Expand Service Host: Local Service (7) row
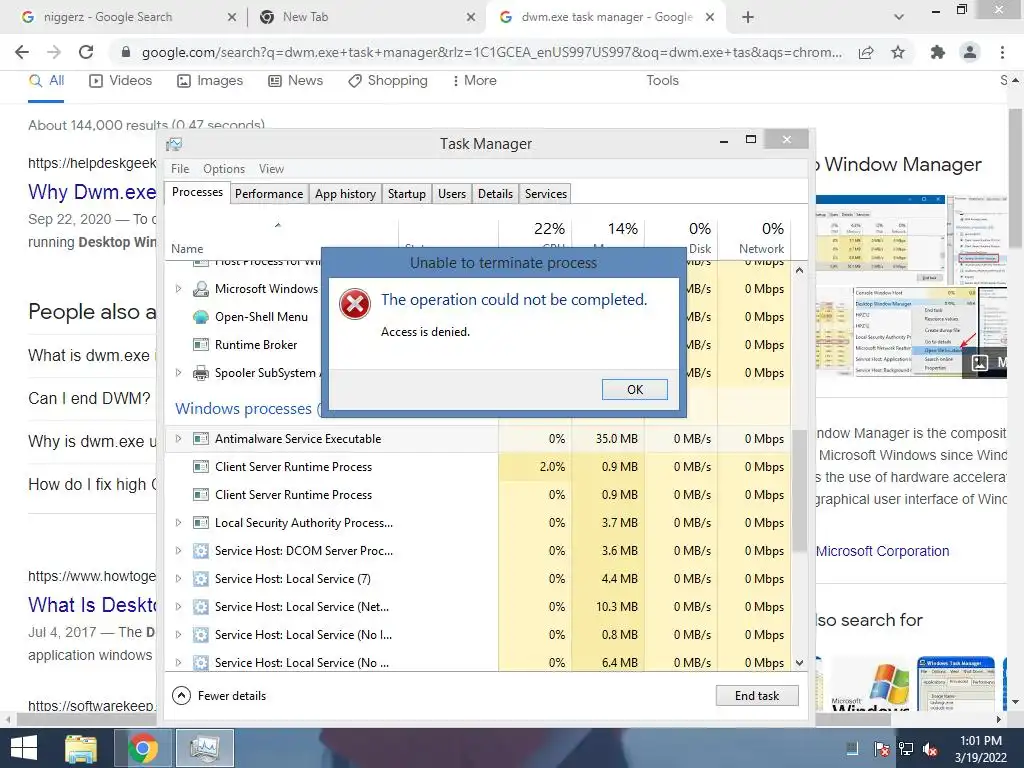Viewport: 1024px width, 768px height. [178, 579]
